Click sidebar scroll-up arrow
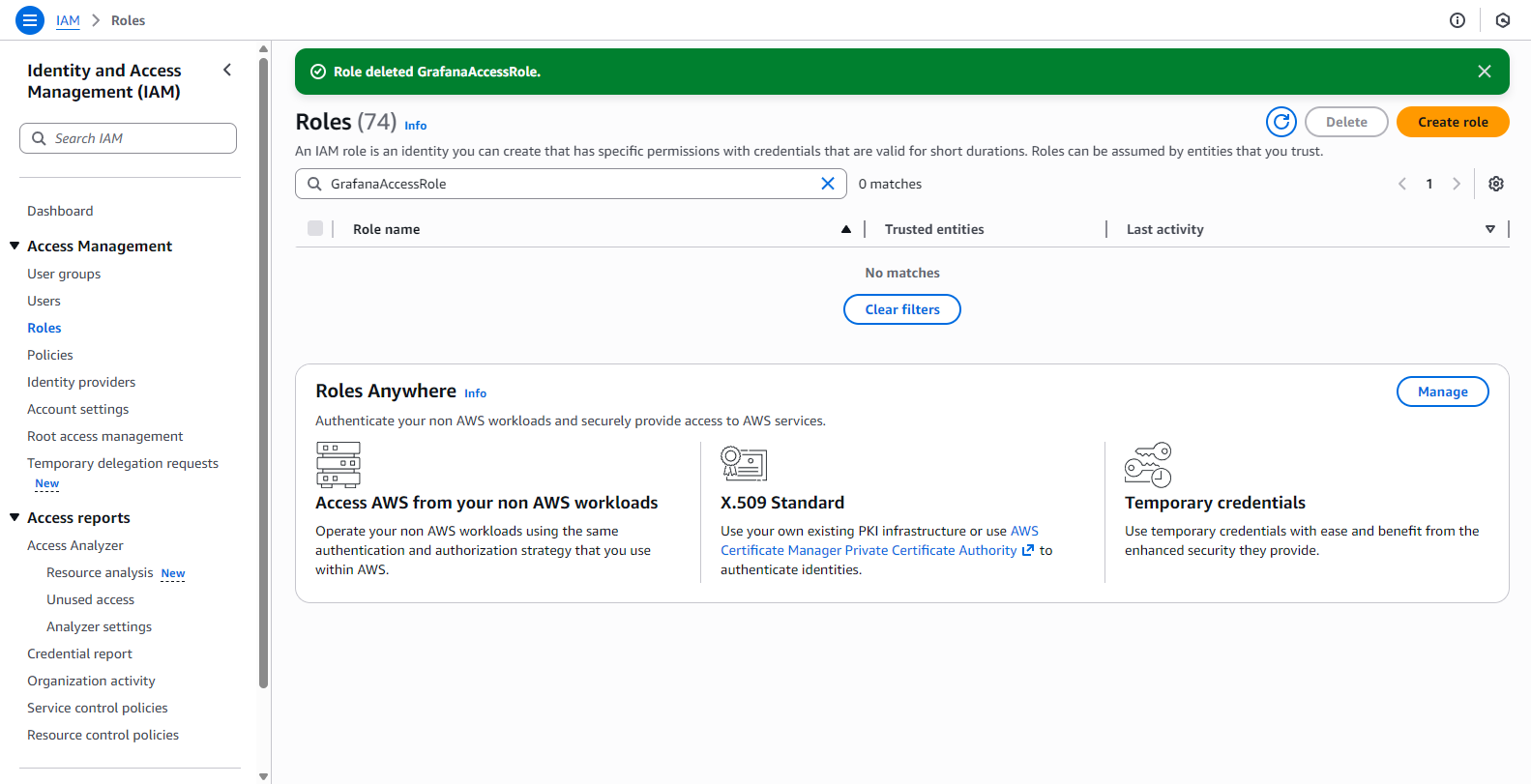Viewport: 1531px width, 784px height. point(263,48)
